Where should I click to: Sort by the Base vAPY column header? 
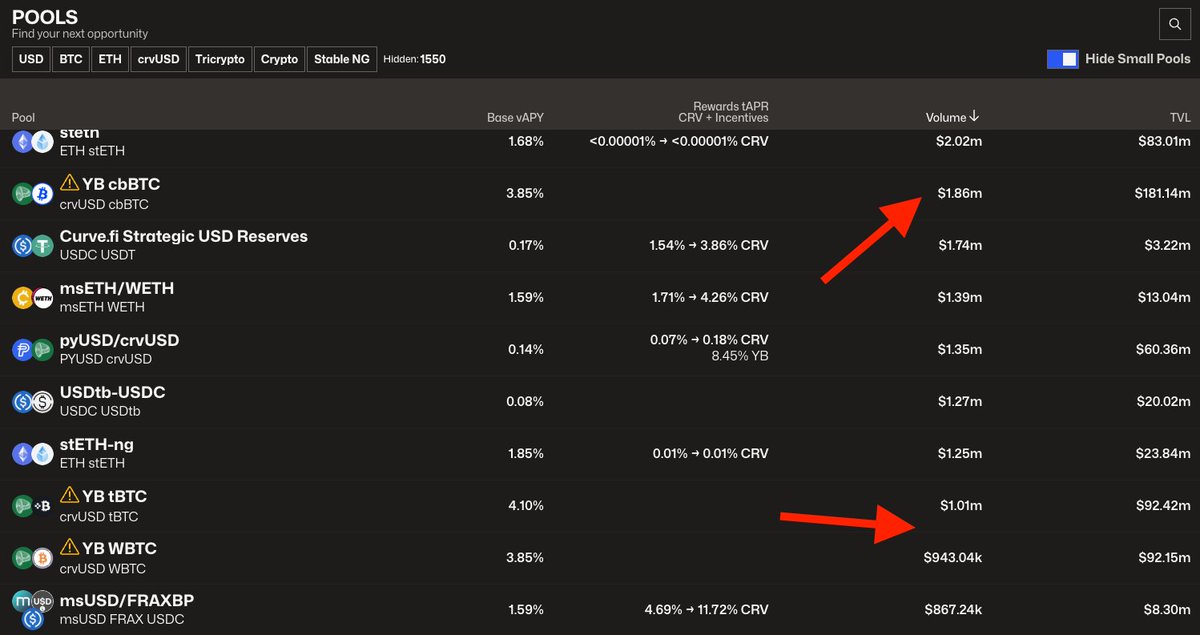pos(515,117)
